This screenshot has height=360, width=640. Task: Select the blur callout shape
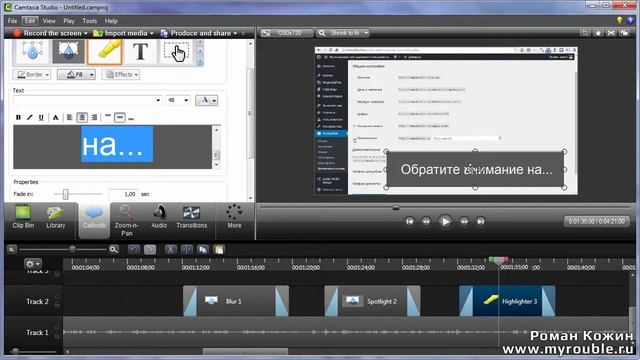click(32, 52)
